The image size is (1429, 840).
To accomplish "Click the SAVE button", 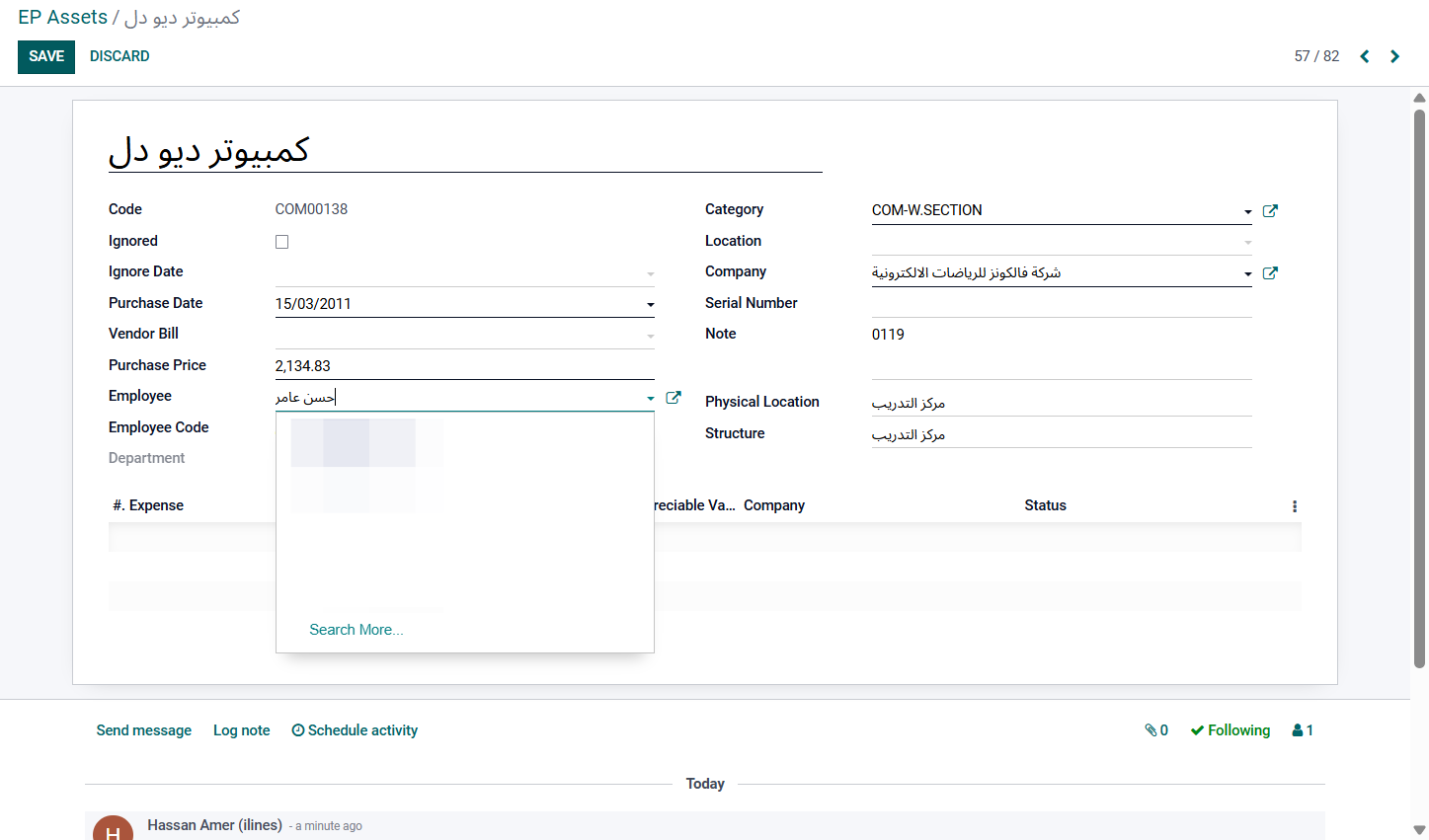I will point(46,56).
